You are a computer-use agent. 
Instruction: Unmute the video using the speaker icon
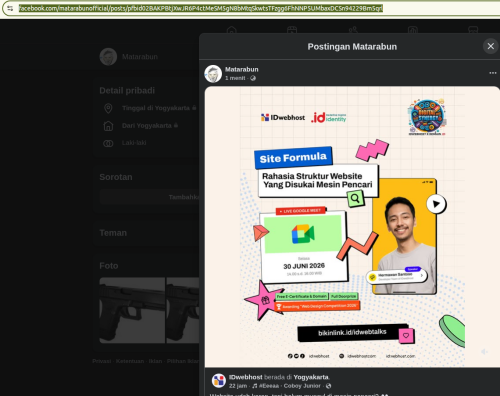point(484,352)
